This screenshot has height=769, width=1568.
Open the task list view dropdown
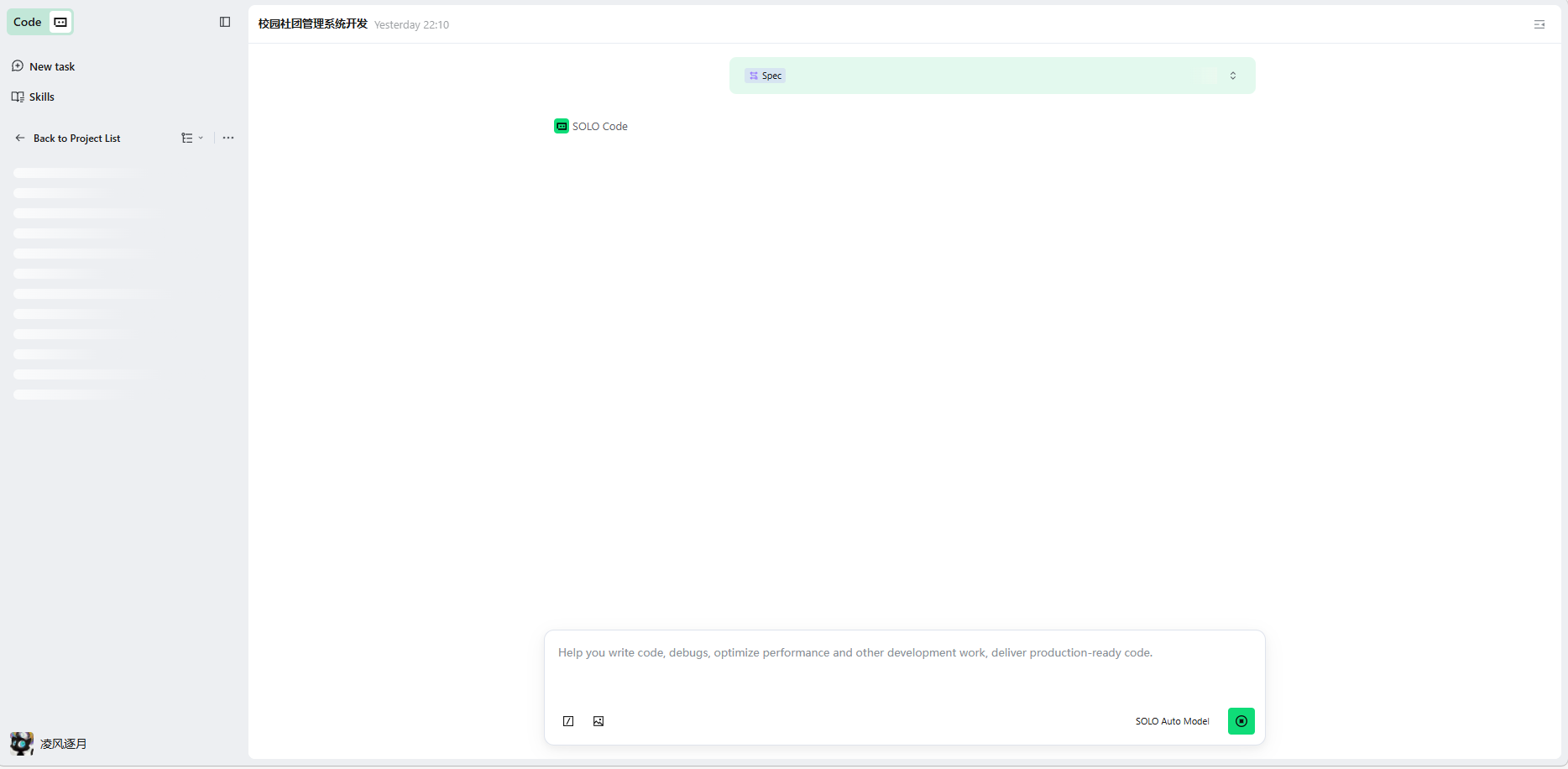click(x=192, y=138)
